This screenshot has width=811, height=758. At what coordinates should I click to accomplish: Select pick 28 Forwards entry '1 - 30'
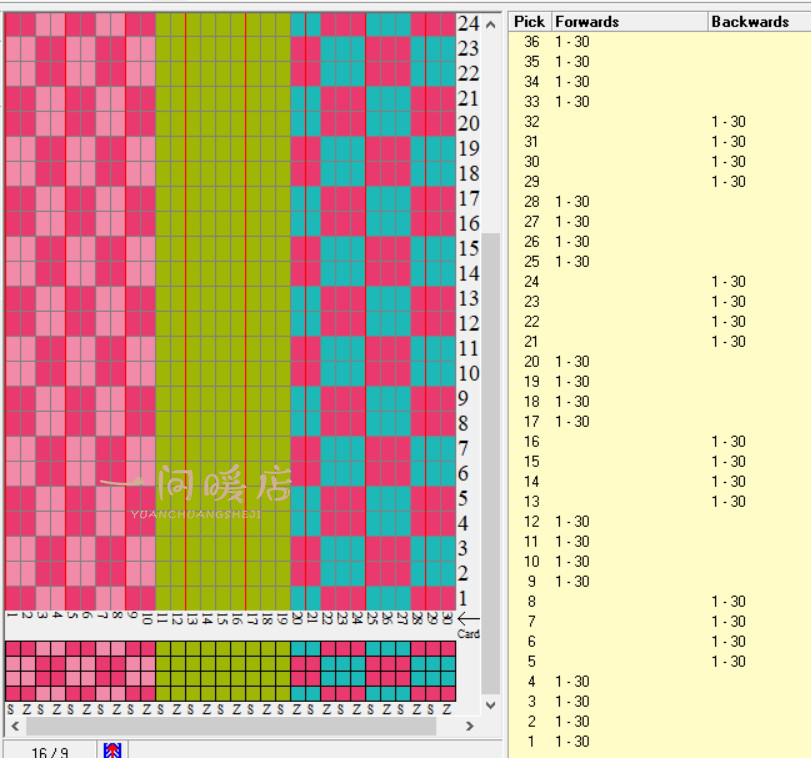[x=572, y=202]
